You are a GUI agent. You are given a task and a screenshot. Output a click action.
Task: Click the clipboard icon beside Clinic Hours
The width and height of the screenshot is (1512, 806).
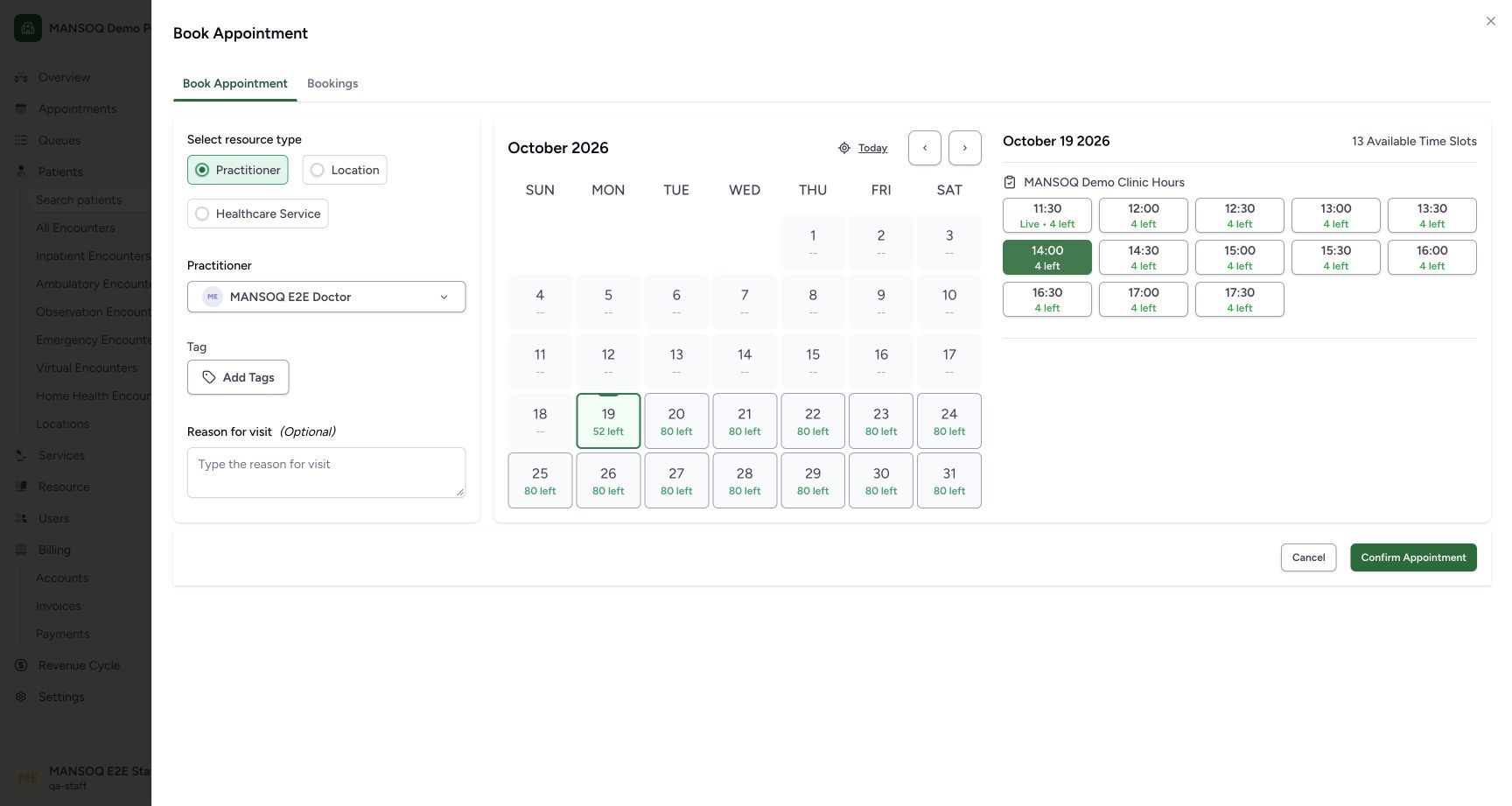tap(1010, 182)
